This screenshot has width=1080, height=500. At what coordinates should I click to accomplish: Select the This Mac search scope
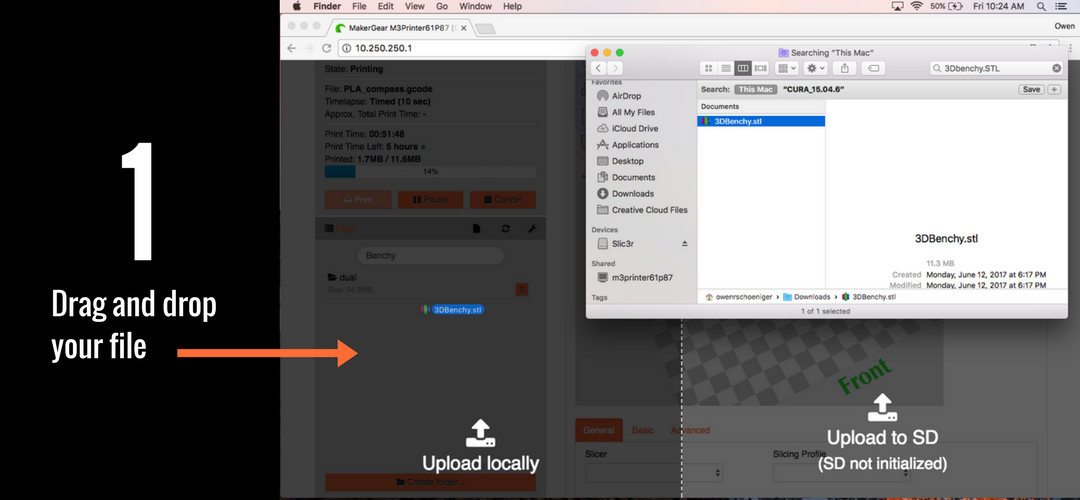pos(756,89)
